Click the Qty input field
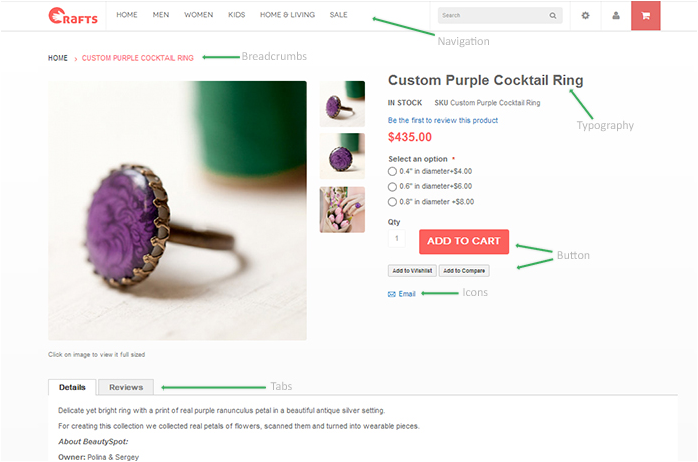698x462 pixels. click(x=398, y=239)
